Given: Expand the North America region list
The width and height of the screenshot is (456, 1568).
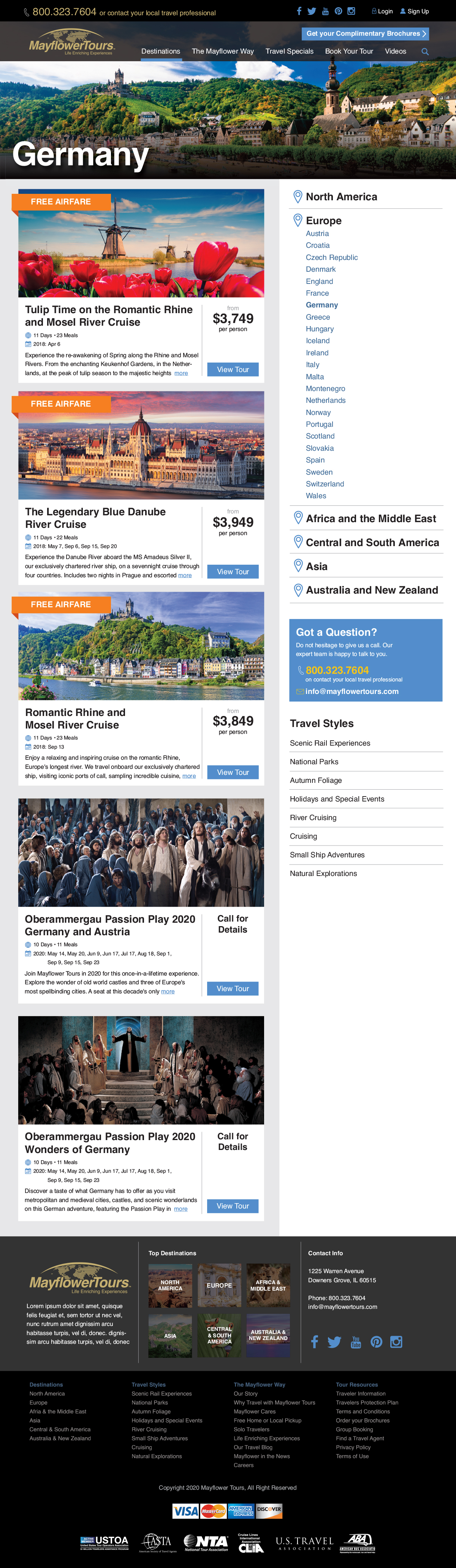Looking at the screenshot, I should [x=341, y=196].
